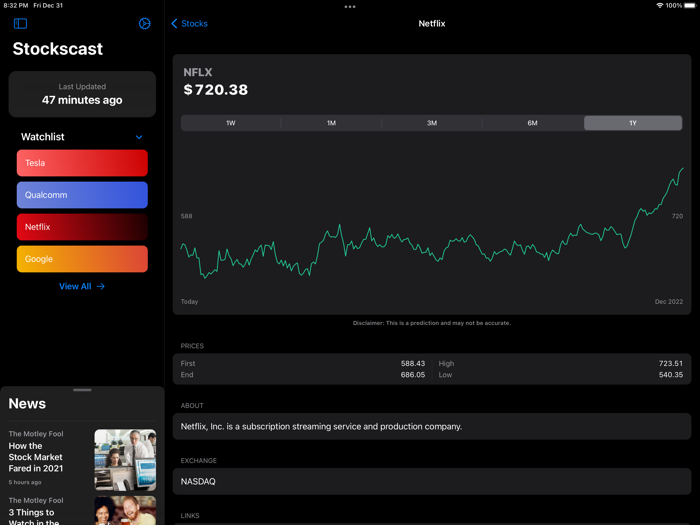Open the circular refresh icon in sidebar
The height and width of the screenshot is (525, 700).
144,23
